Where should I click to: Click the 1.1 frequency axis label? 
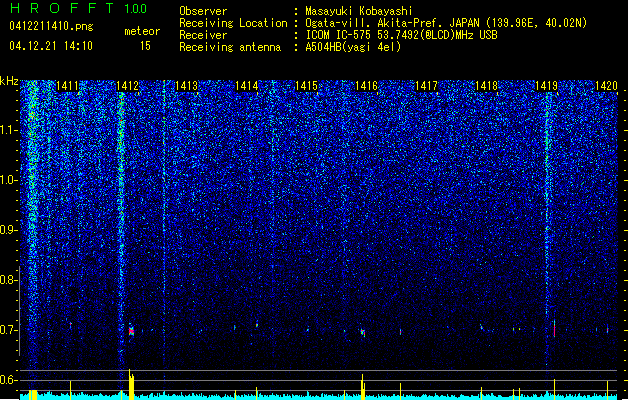(x=9, y=130)
